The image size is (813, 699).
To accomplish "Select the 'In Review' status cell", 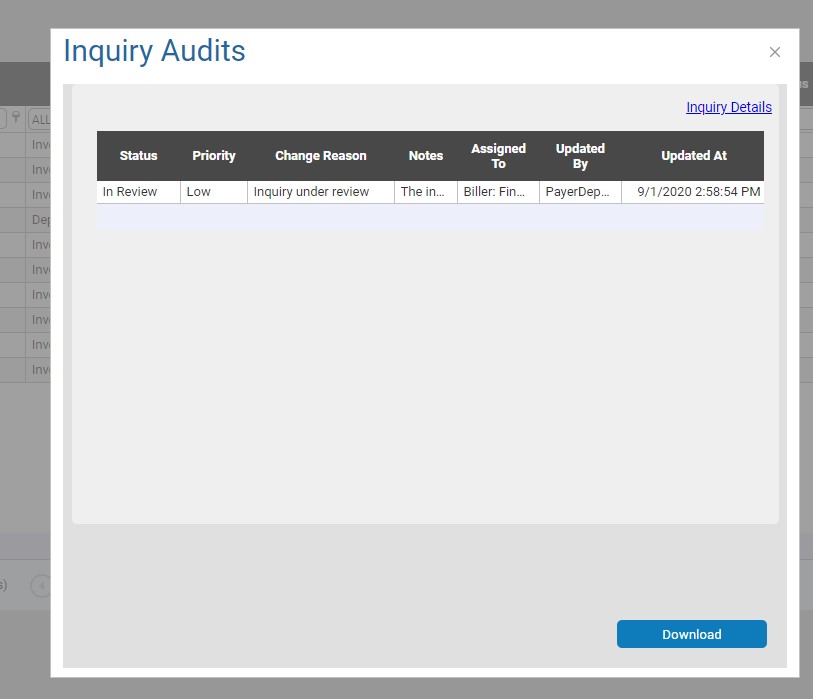I will tap(138, 192).
